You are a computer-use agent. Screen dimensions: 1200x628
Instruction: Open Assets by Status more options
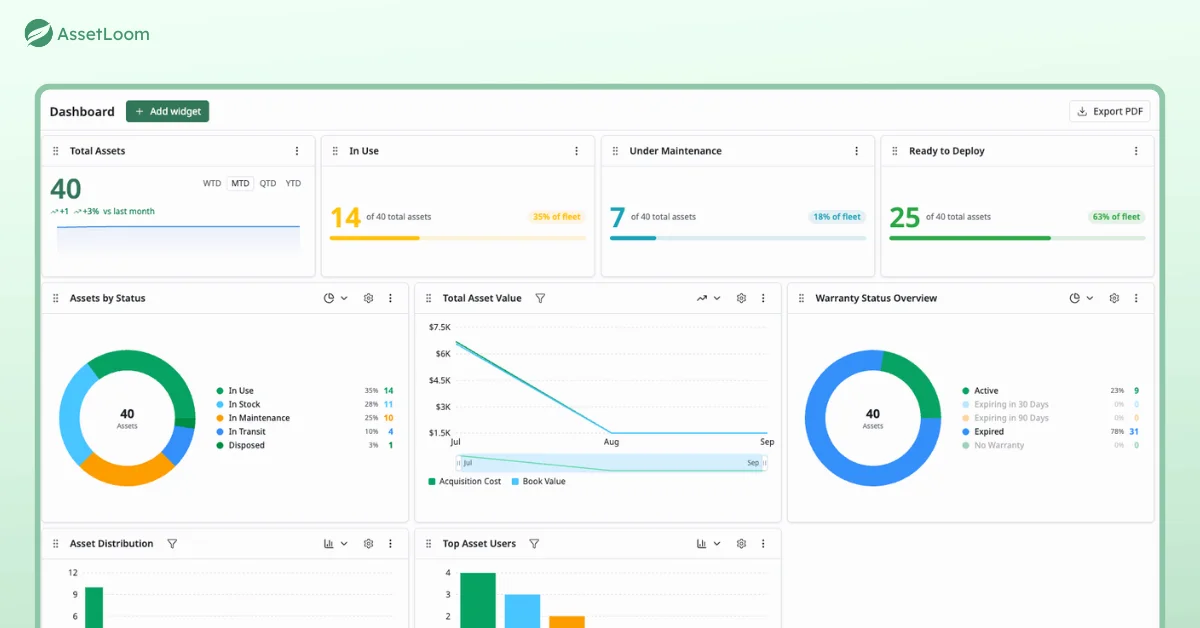tap(390, 298)
